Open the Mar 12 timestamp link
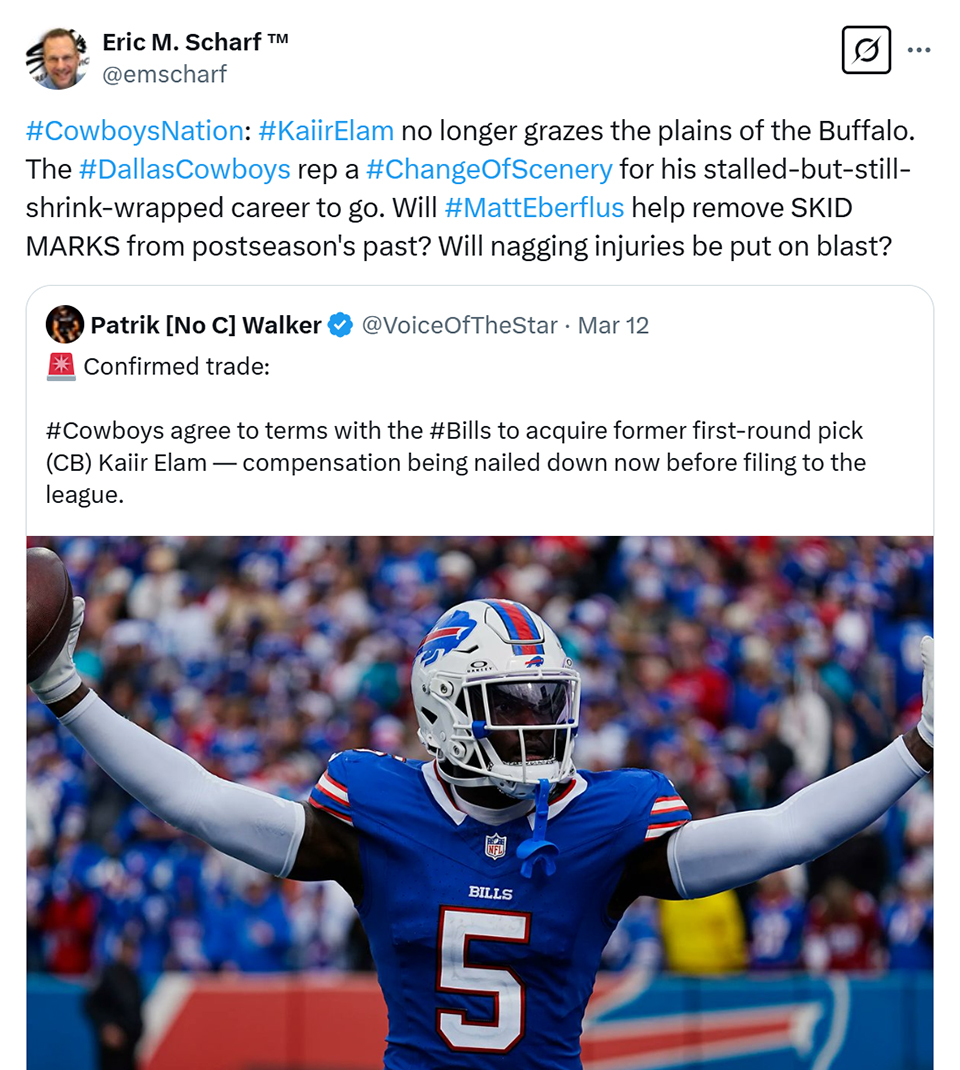This screenshot has width=960, height=1070. [613, 325]
